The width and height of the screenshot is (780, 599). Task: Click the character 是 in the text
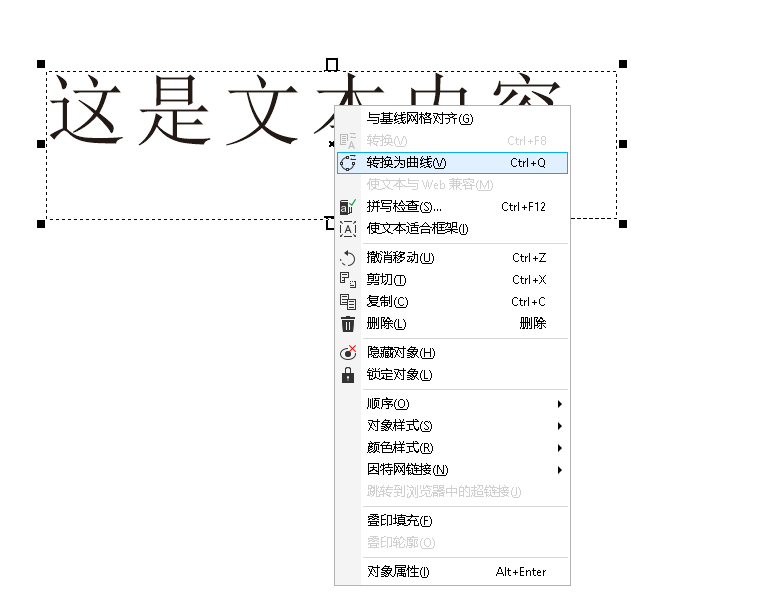pos(175,109)
